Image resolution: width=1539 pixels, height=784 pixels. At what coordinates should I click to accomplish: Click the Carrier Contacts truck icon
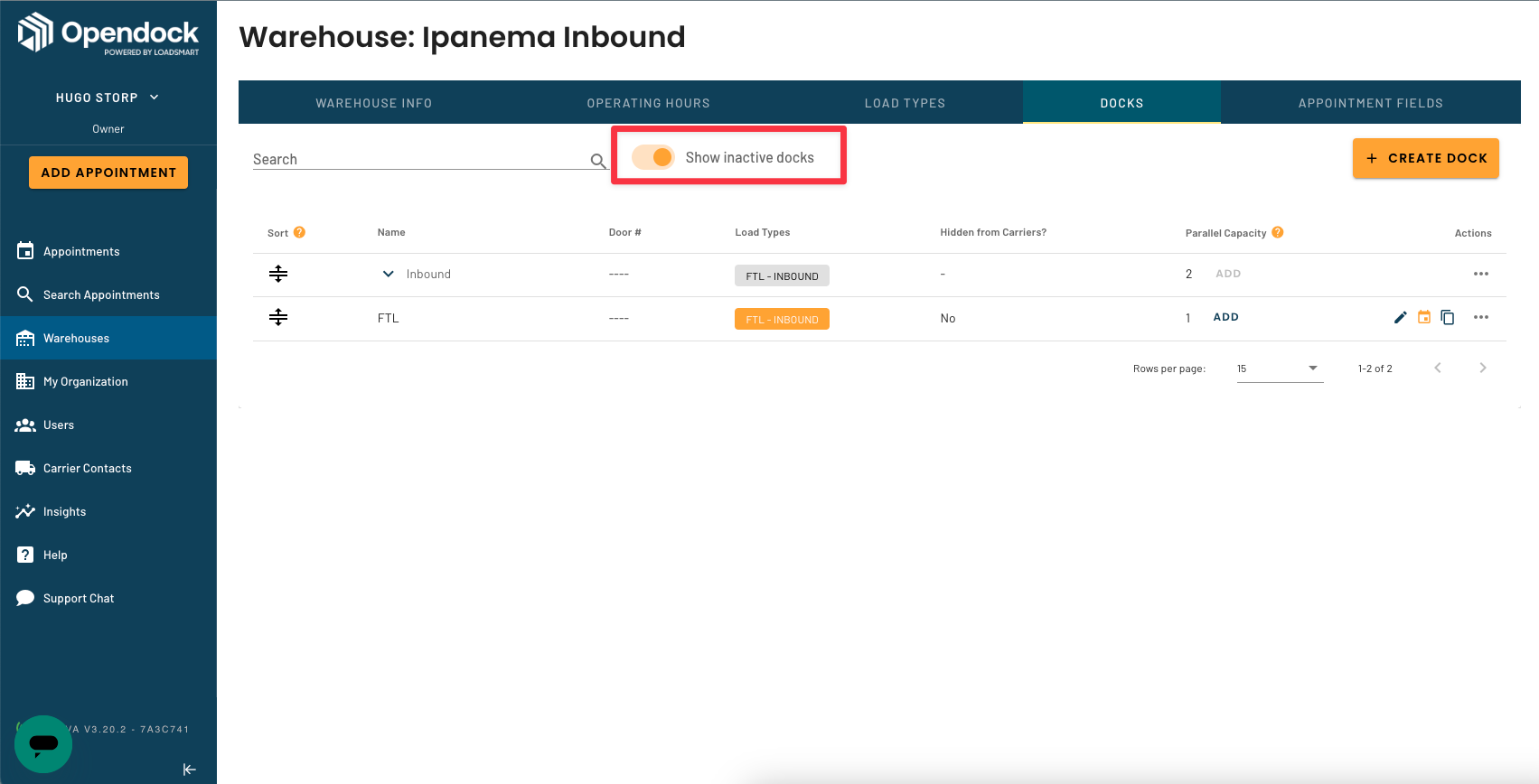point(25,468)
